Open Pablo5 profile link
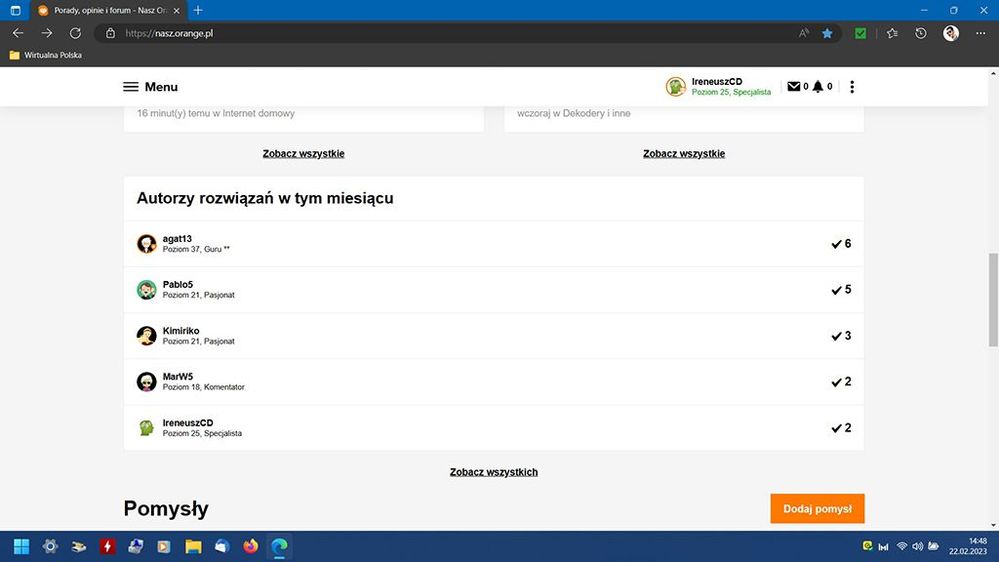This screenshot has height=562, width=999. 178,284
